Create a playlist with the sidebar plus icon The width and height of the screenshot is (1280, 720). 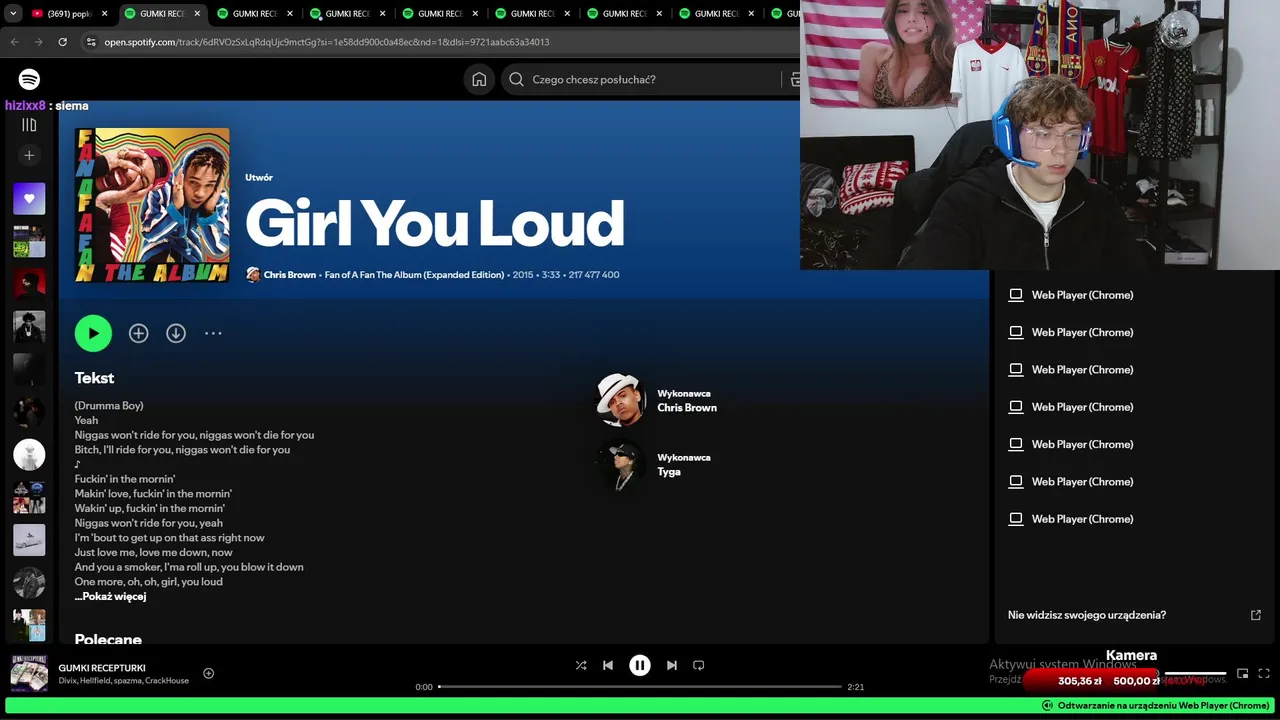point(29,155)
